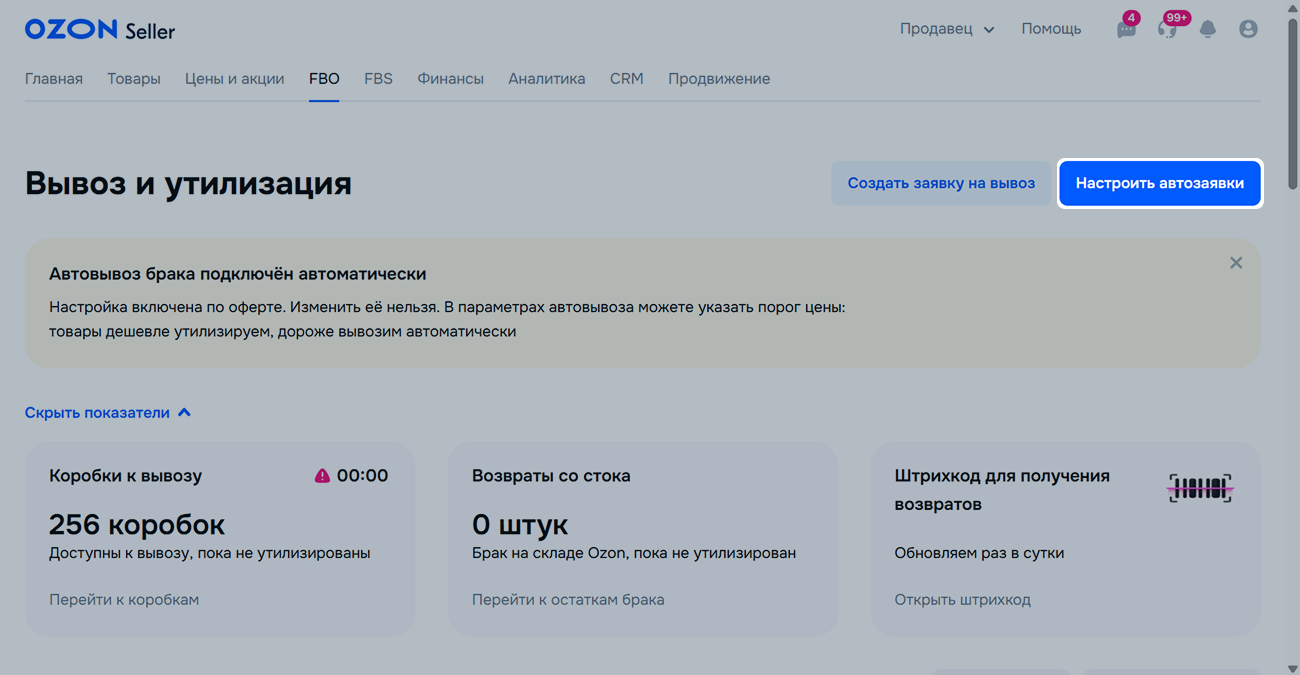1300x675 pixels.
Task: Open the chat messages icon
Action: pos(1126,29)
